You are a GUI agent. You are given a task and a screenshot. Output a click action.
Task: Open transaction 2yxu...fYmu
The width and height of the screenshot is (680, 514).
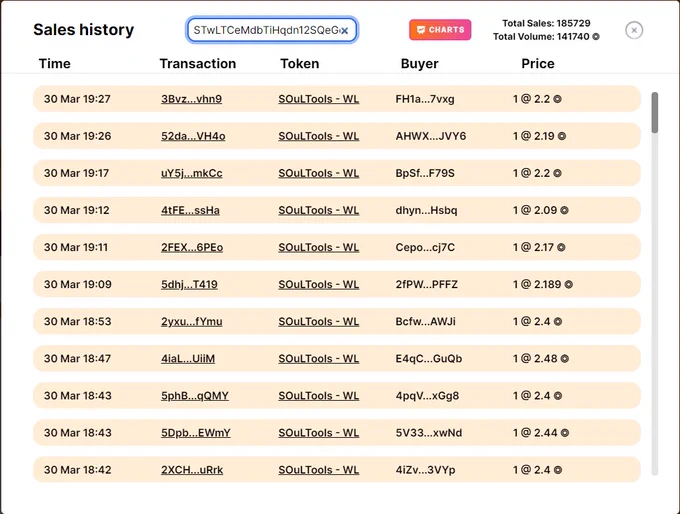(x=192, y=321)
